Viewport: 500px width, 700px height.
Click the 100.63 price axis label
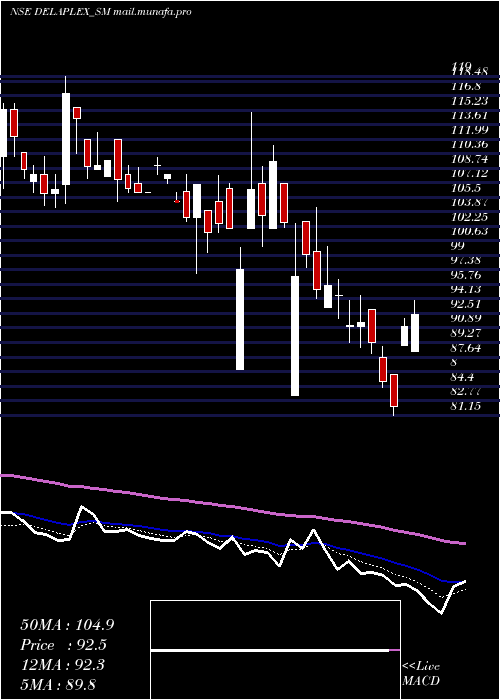click(x=470, y=231)
